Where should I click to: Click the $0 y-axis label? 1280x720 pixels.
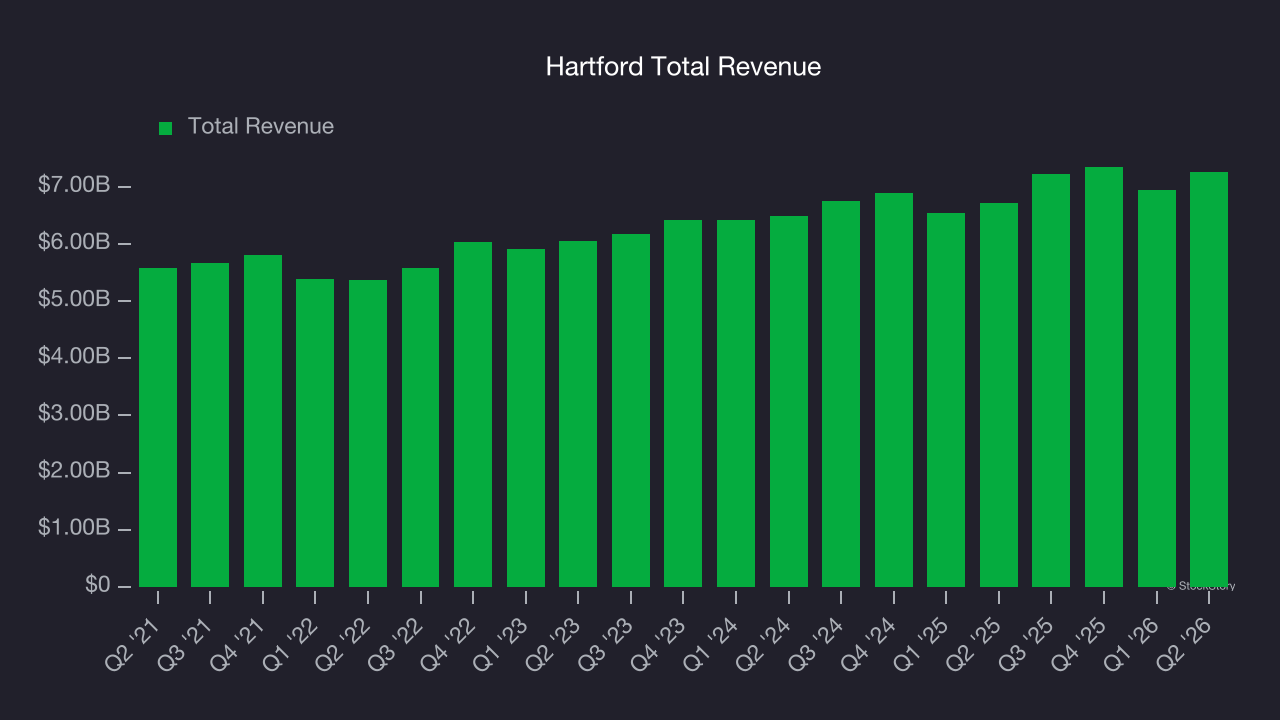96,584
